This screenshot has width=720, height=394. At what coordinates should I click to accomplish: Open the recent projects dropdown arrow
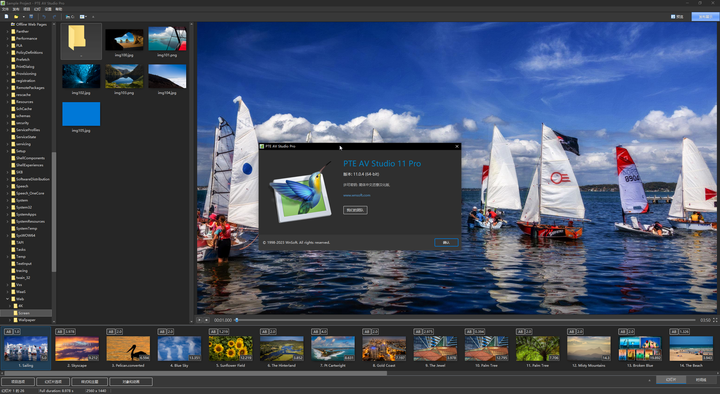23,17
